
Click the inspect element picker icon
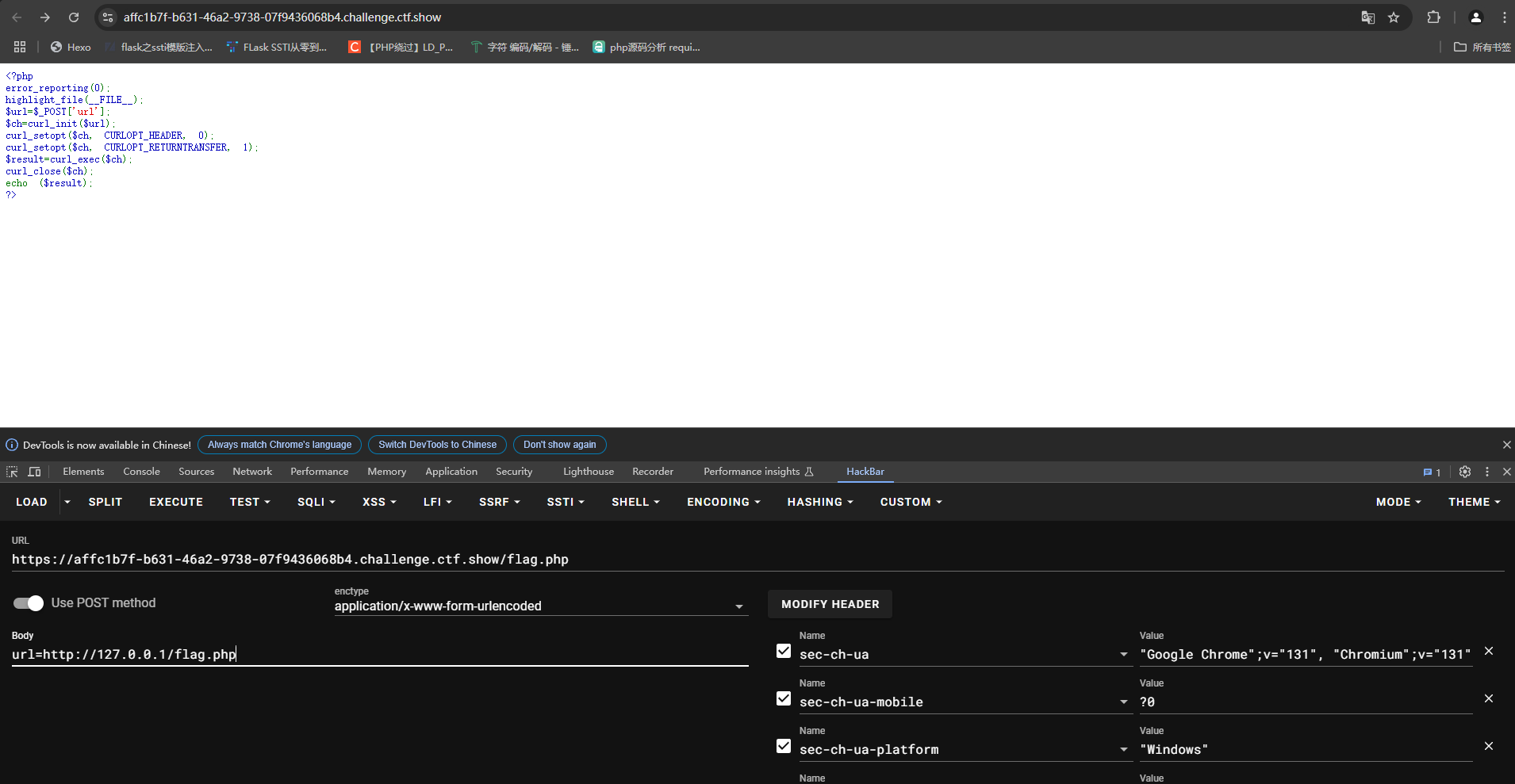point(12,472)
